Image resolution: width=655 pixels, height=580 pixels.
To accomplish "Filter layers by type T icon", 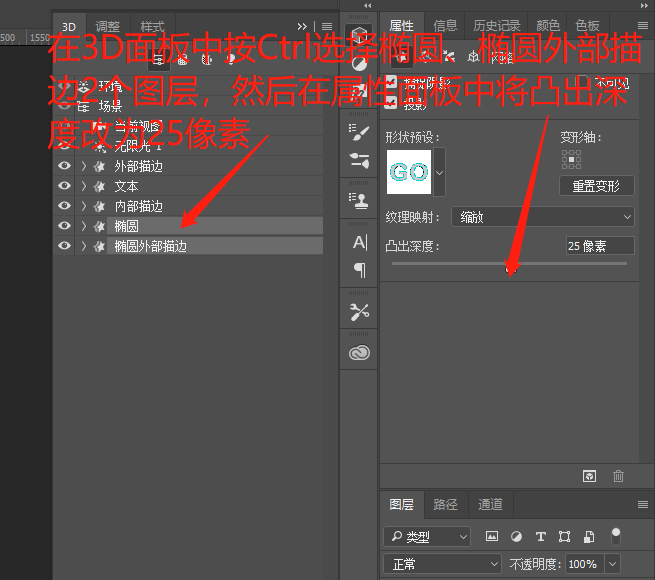I will (541, 536).
